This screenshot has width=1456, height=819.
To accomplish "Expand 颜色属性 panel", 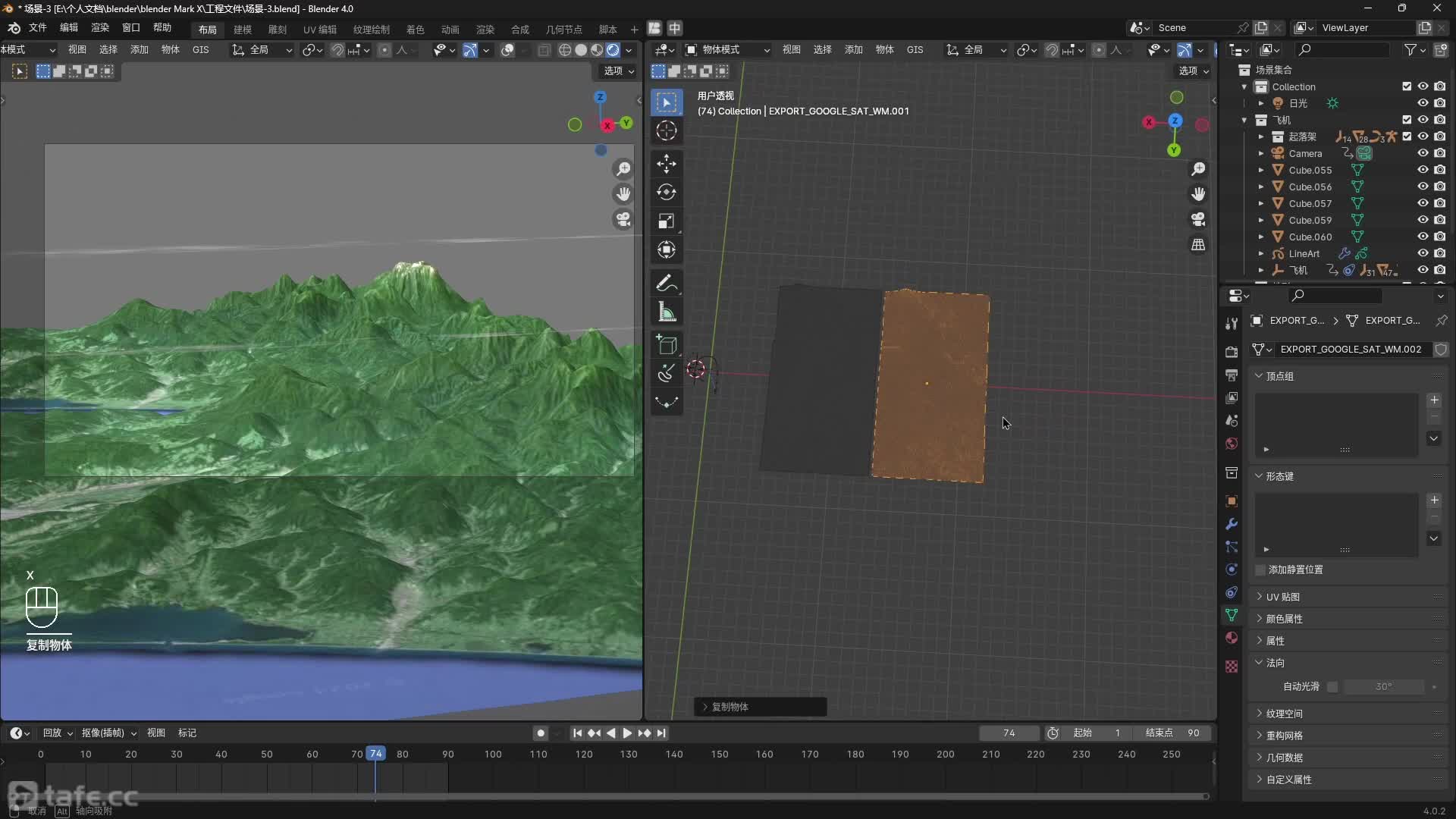I will (x=1259, y=619).
